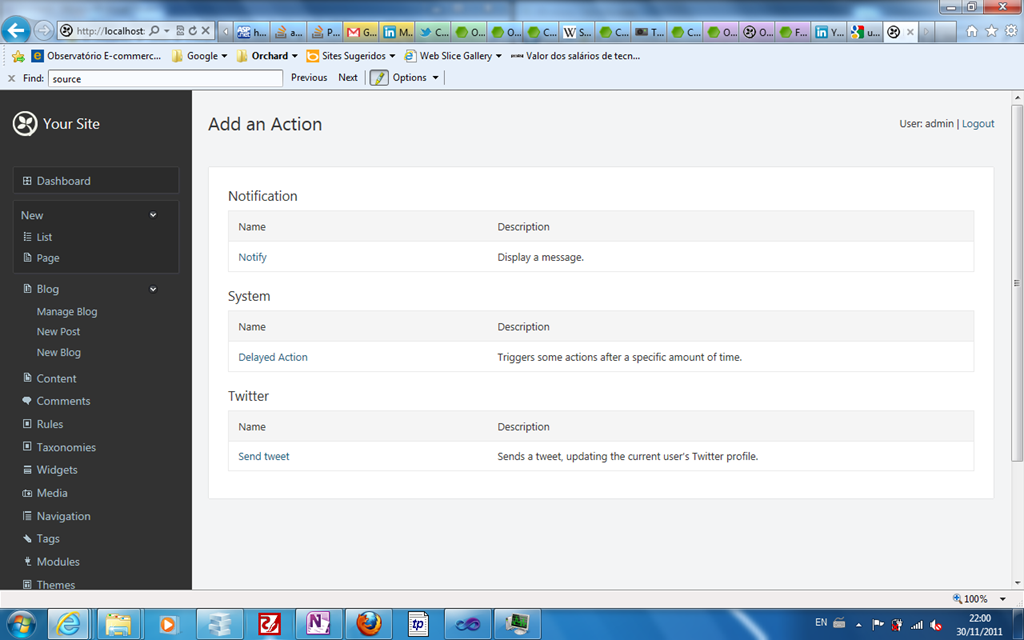Collapse the Blog menu chevron
The height and width of the screenshot is (640, 1024).
[153, 289]
